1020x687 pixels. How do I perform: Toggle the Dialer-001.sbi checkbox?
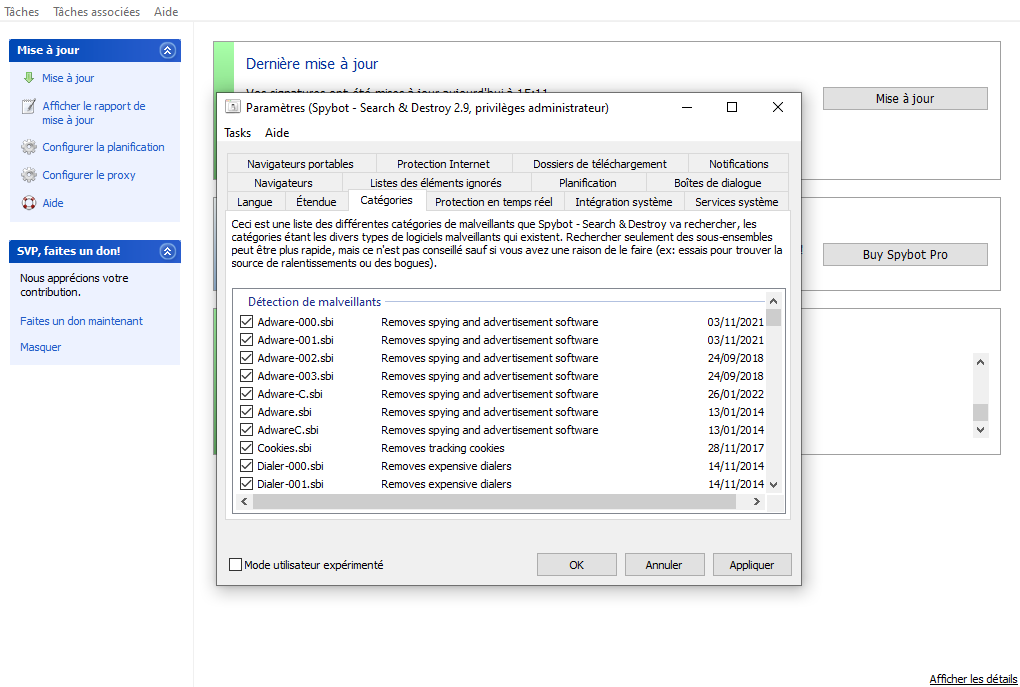pyautogui.click(x=247, y=484)
